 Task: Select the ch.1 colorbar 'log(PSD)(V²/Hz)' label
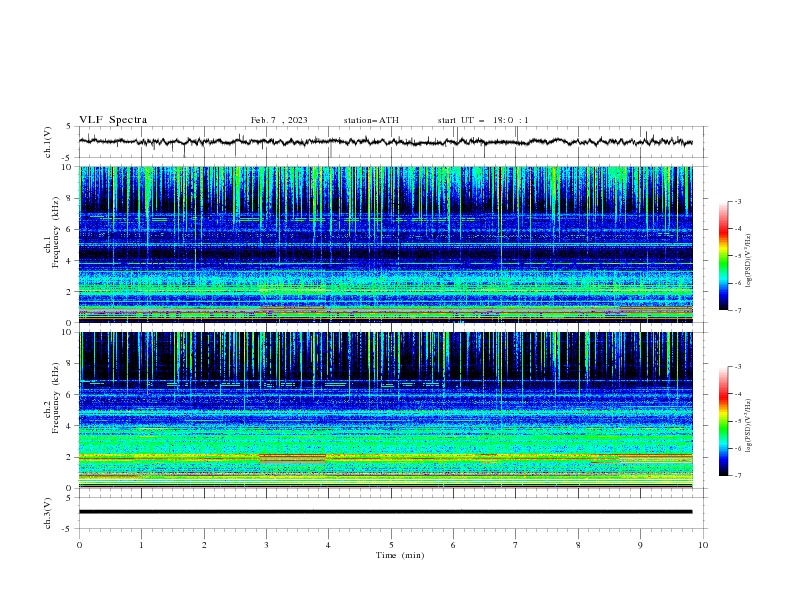coord(748,261)
